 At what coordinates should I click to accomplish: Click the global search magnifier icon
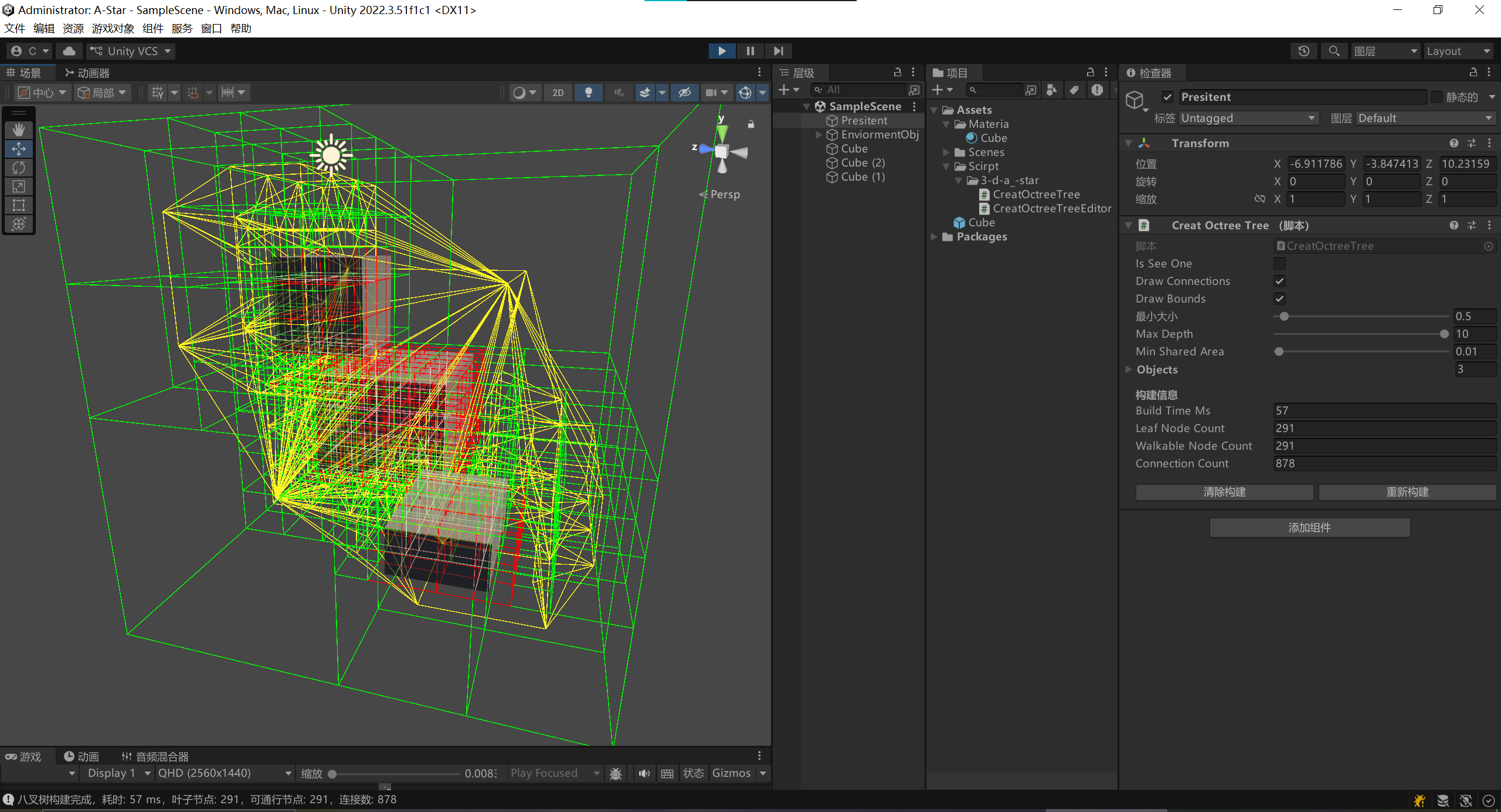[x=1334, y=51]
